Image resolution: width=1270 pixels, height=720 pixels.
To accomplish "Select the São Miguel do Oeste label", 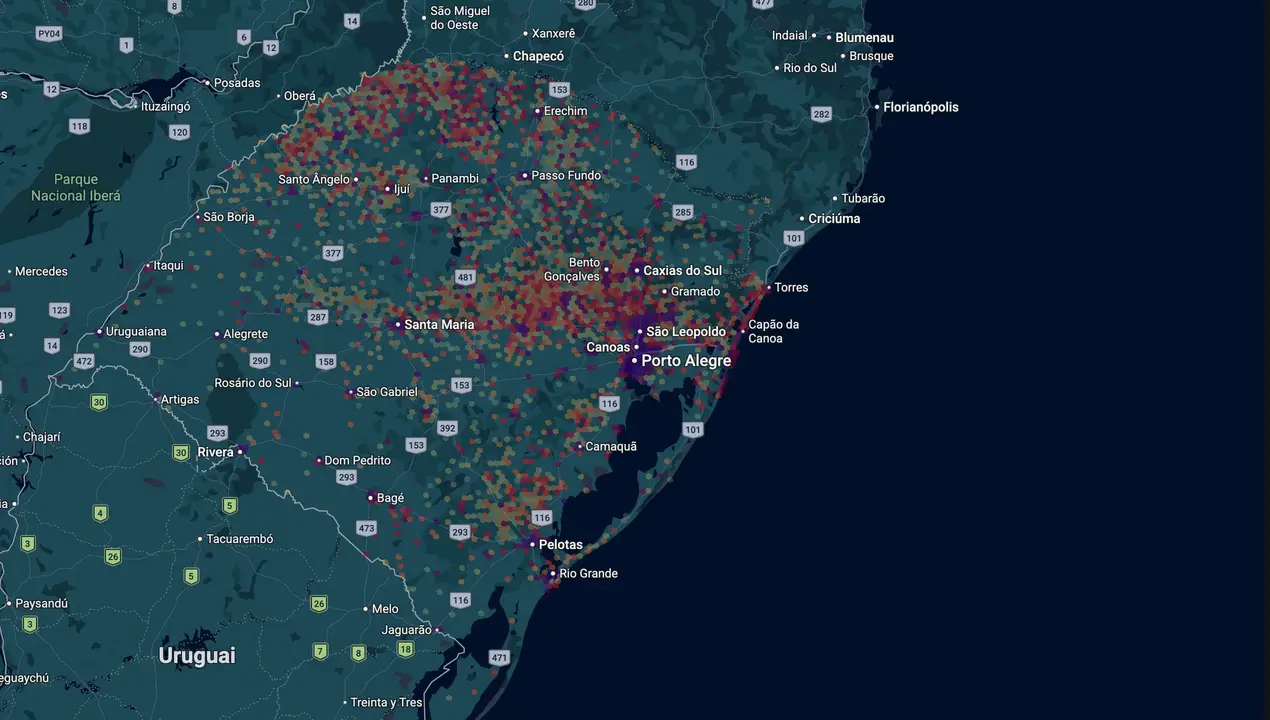I will (x=460, y=18).
